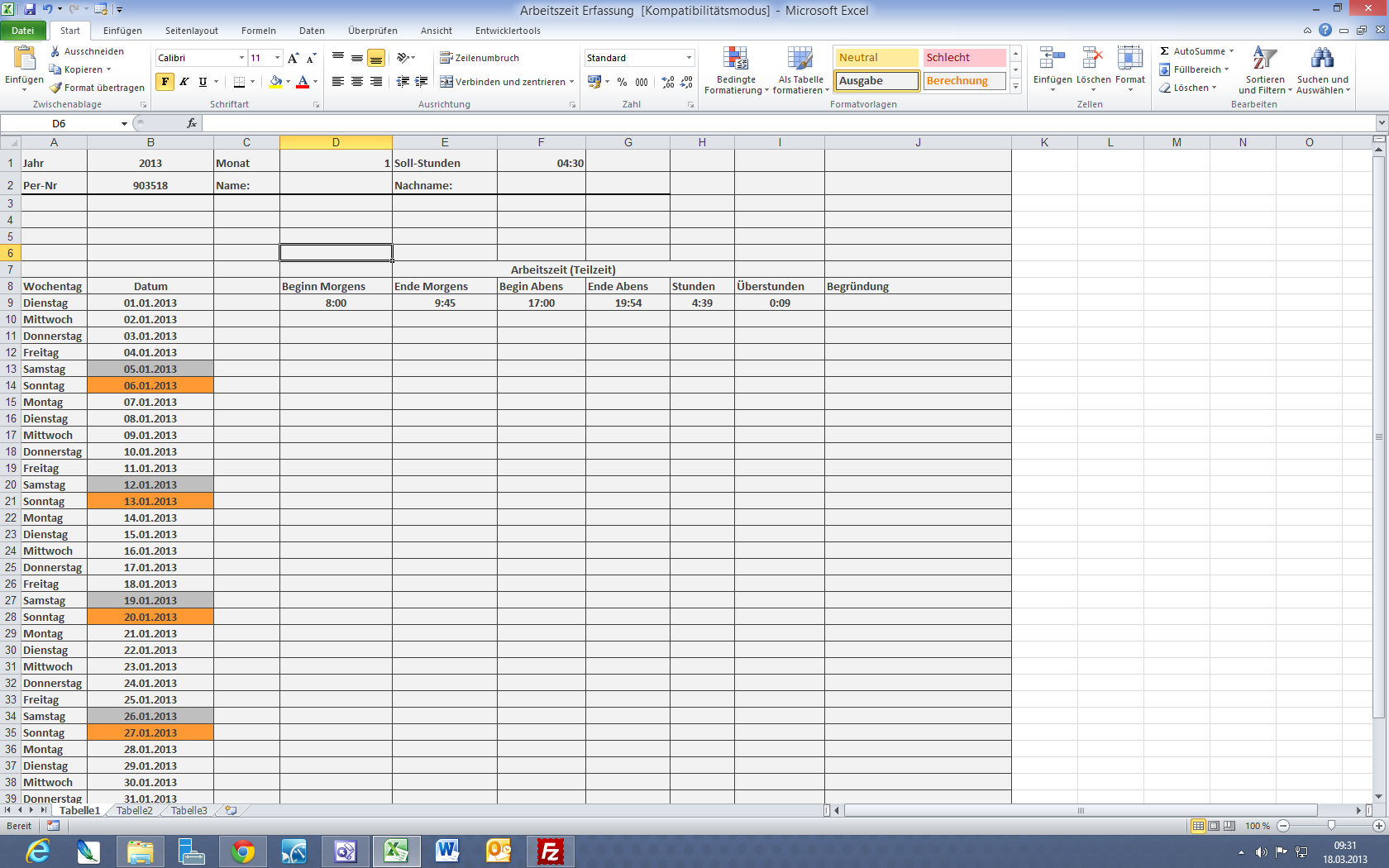1389x868 pixels.
Task: Apply the Ausgabe cell style
Action: (876, 80)
